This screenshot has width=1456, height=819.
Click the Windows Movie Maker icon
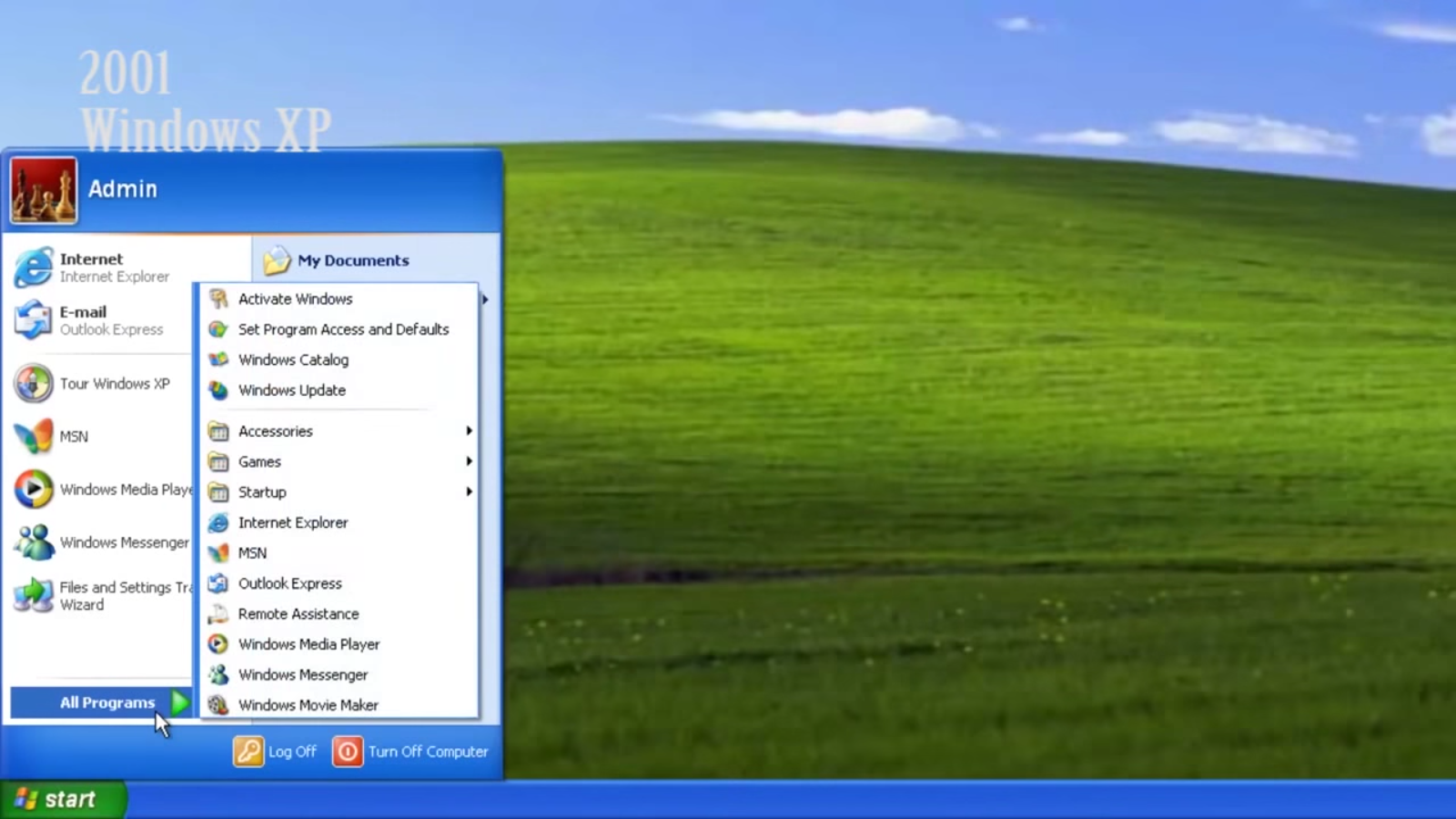218,704
